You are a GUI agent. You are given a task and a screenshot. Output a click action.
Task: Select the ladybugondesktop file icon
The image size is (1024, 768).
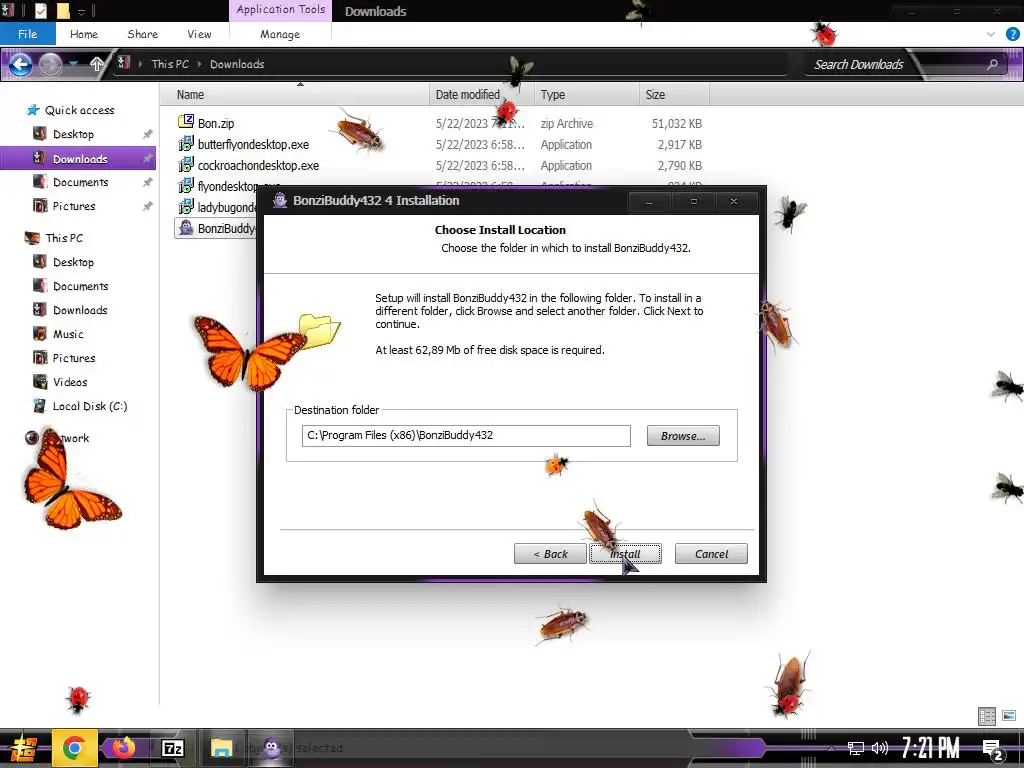(x=186, y=207)
